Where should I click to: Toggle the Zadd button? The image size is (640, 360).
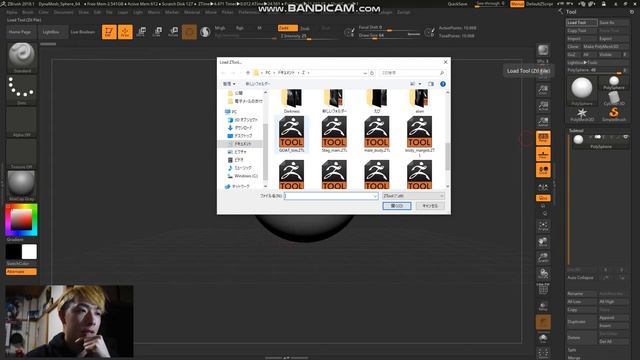[x=287, y=28]
